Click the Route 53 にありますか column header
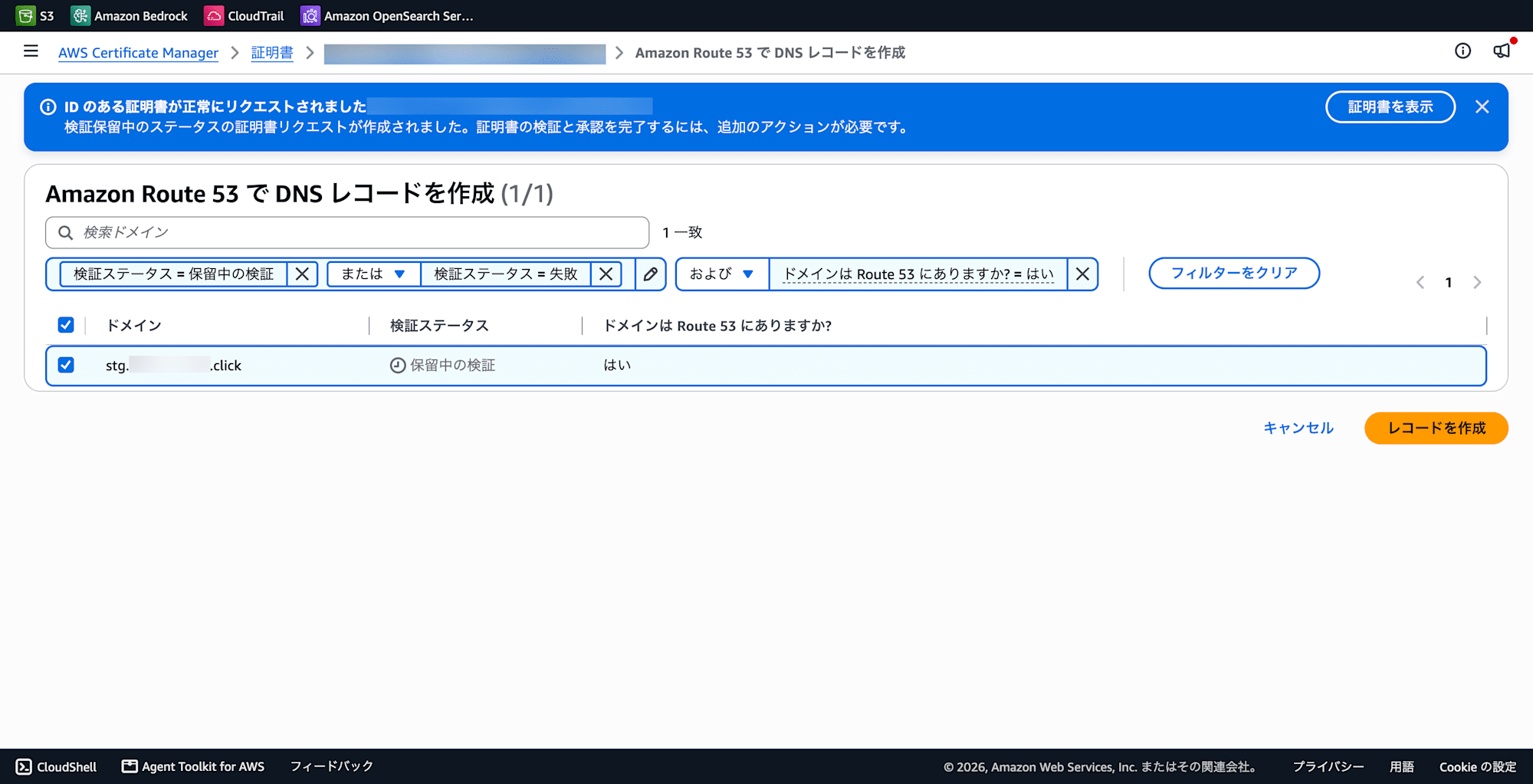This screenshot has height=784, width=1533. (717, 326)
